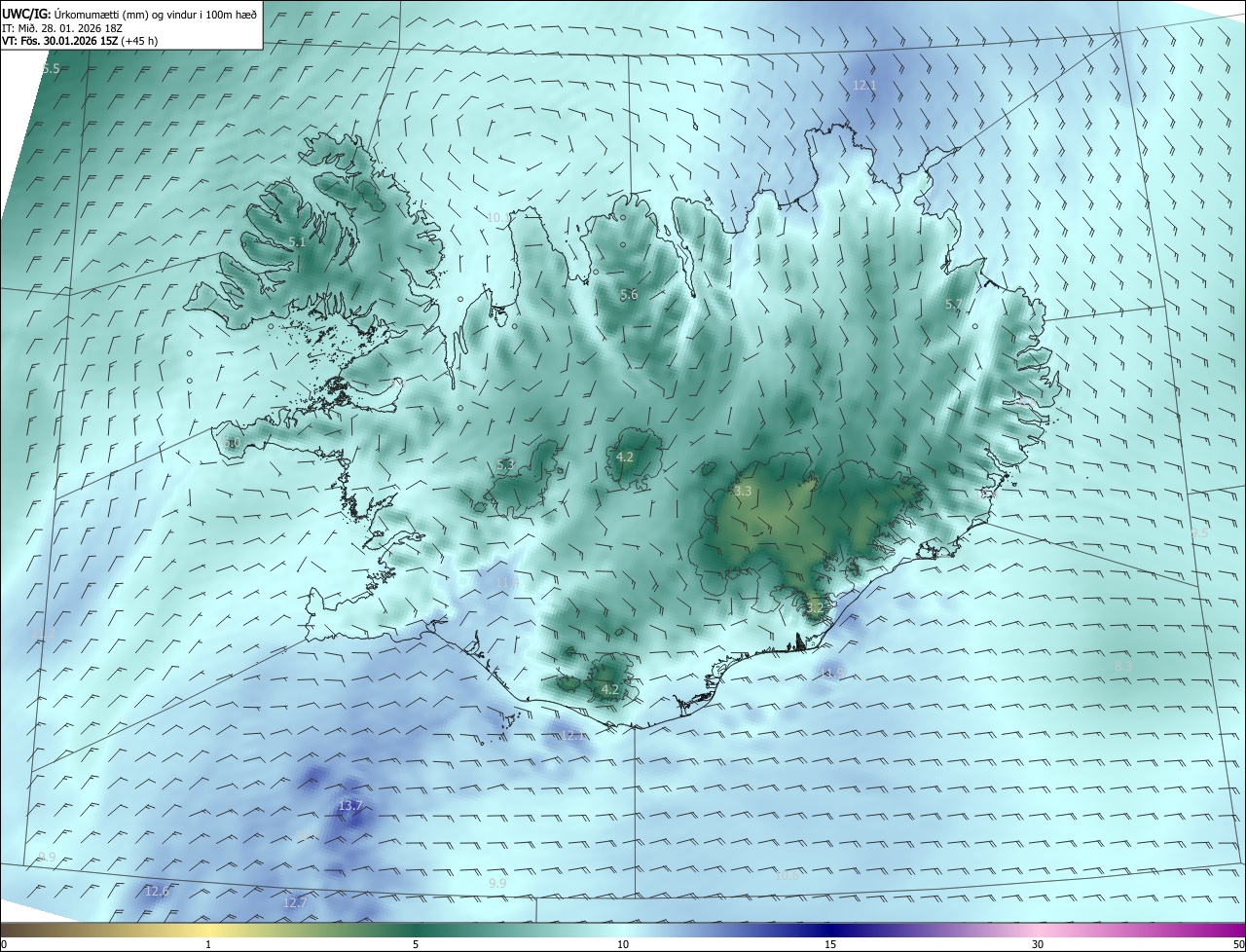Click the 3.3 value on the glacier
The width and height of the screenshot is (1246, 952).
(743, 492)
